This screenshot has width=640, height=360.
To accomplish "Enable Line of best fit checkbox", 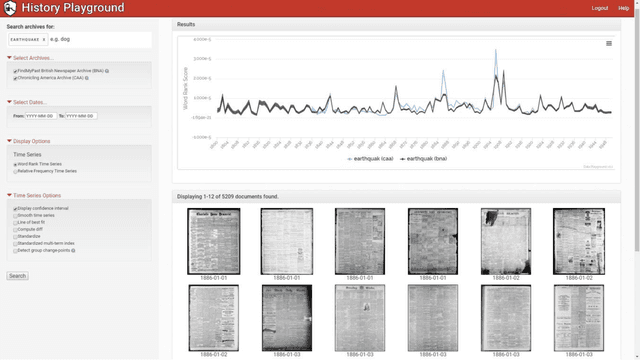I will coord(15,222).
